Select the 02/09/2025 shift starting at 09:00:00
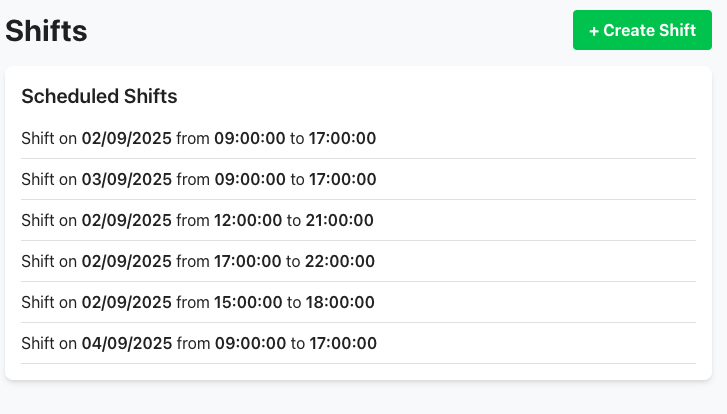The height and width of the screenshot is (414, 727). (199, 139)
